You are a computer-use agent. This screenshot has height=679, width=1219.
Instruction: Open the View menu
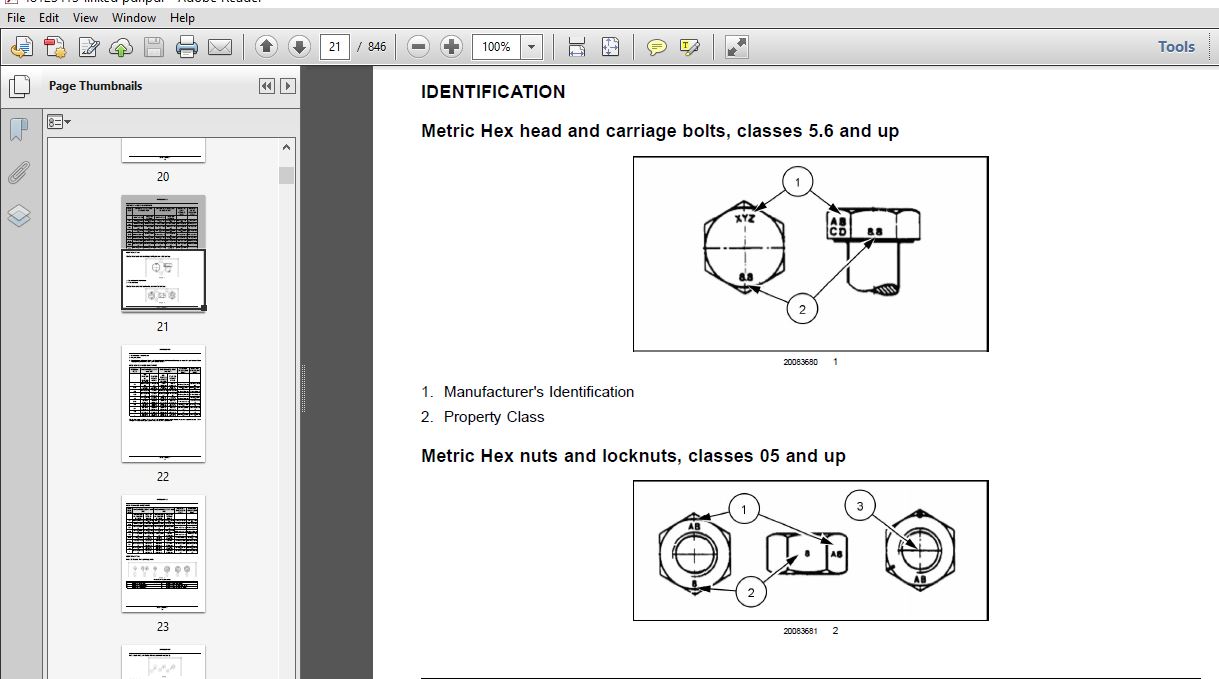pos(86,17)
